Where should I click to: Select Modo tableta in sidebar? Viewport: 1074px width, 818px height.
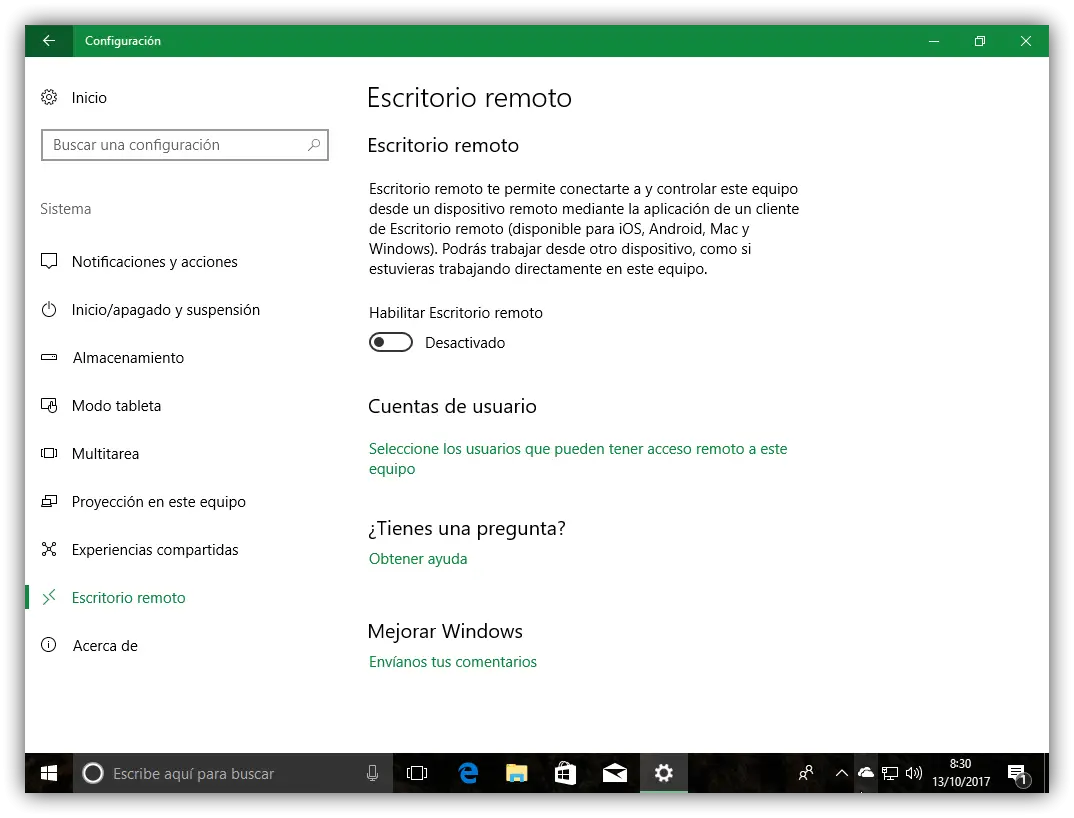(x=116, y=406)
